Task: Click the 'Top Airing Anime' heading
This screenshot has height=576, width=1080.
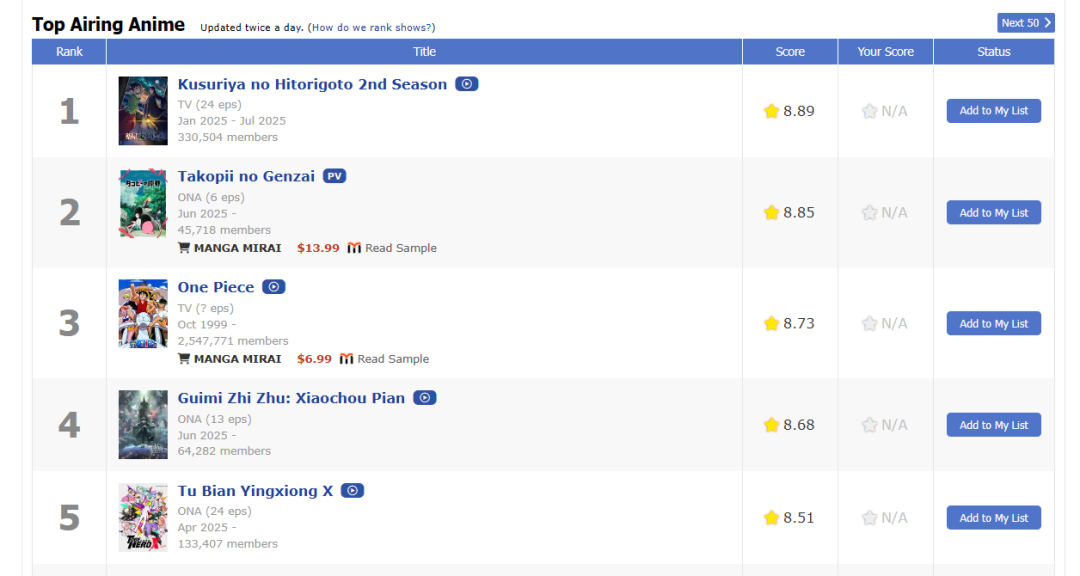Action: pos(108,25)
